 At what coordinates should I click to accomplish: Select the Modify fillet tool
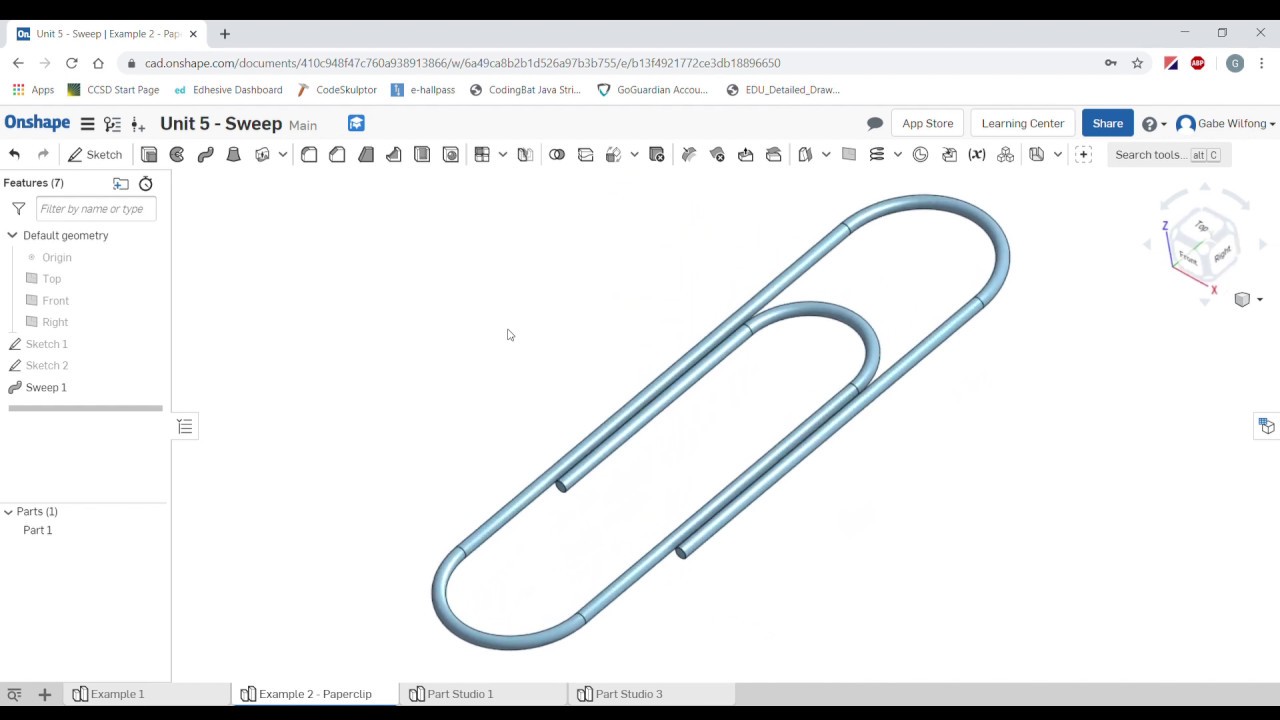click(x=689, y=154)
